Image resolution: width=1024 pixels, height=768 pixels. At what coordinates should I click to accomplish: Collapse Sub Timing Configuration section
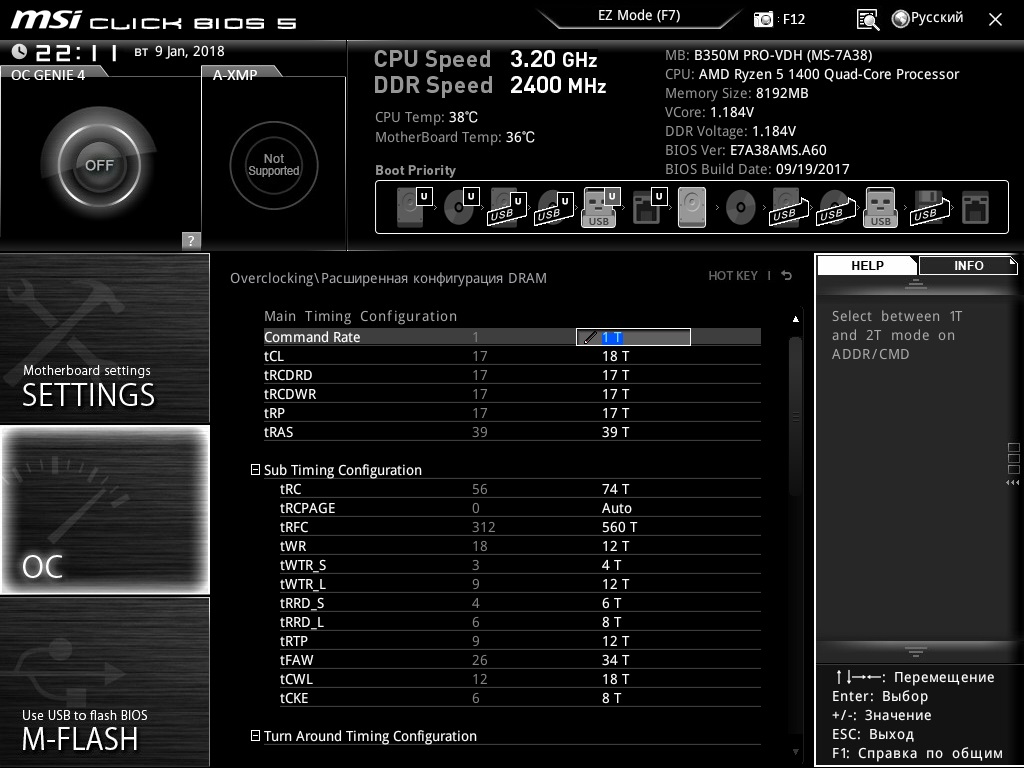(x=255, y=470)
